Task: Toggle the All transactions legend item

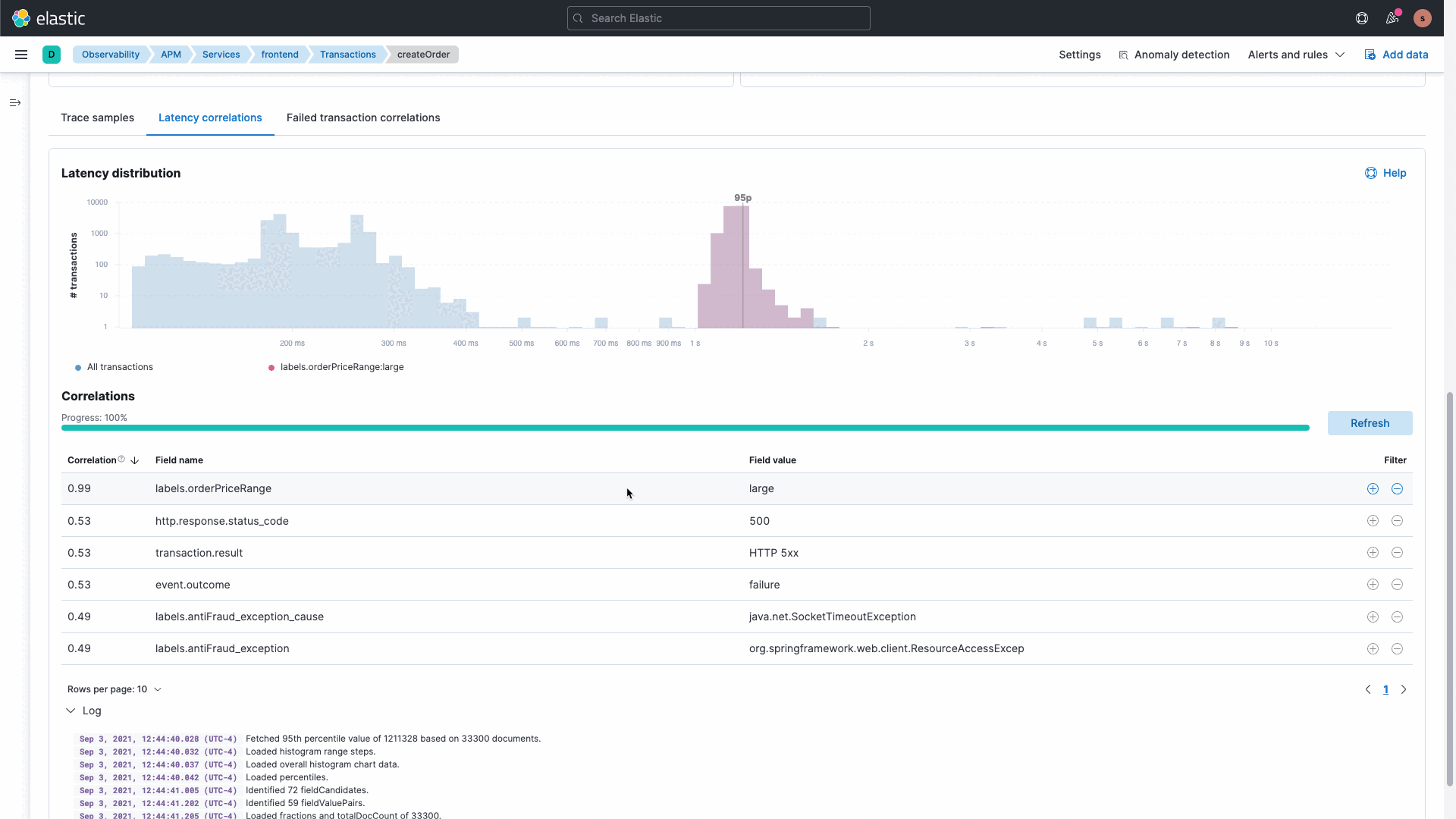Action: coord(113,367)
